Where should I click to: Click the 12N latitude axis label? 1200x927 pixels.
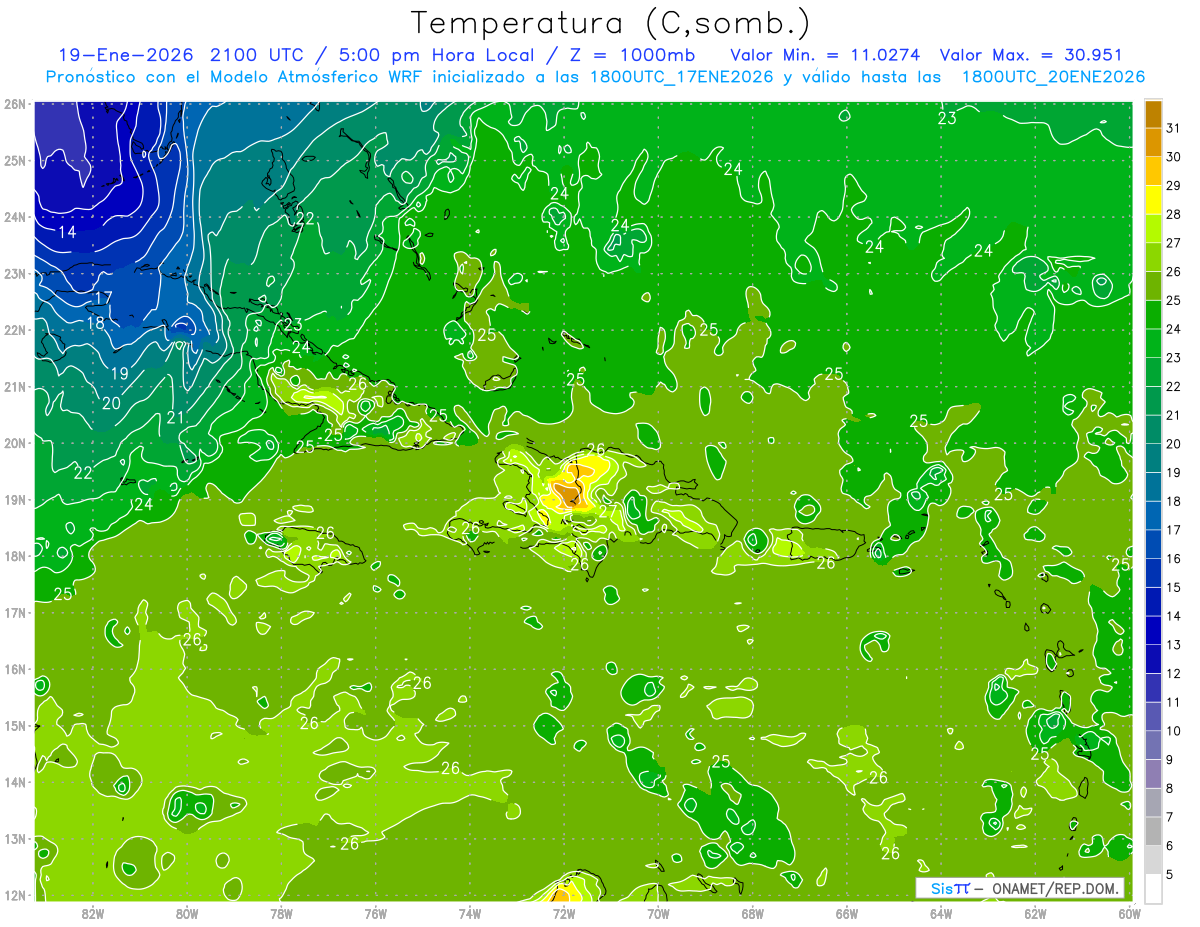click(x=15, y=895)
